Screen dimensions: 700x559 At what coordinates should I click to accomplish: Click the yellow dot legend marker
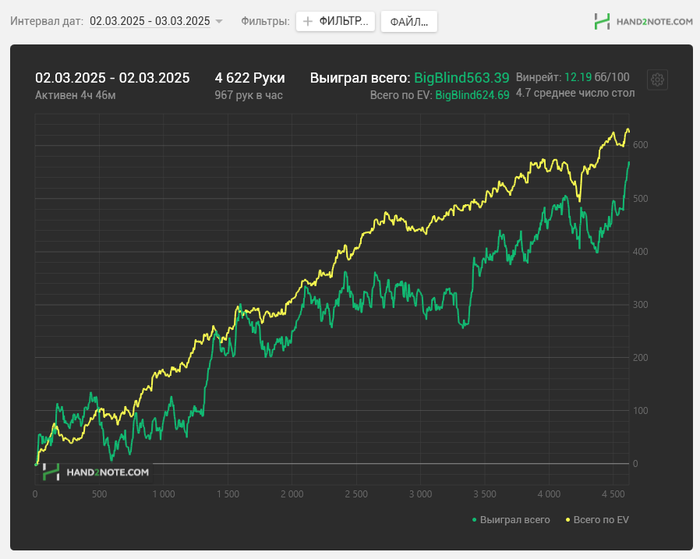pyautogui.click(x=568, y=520)
